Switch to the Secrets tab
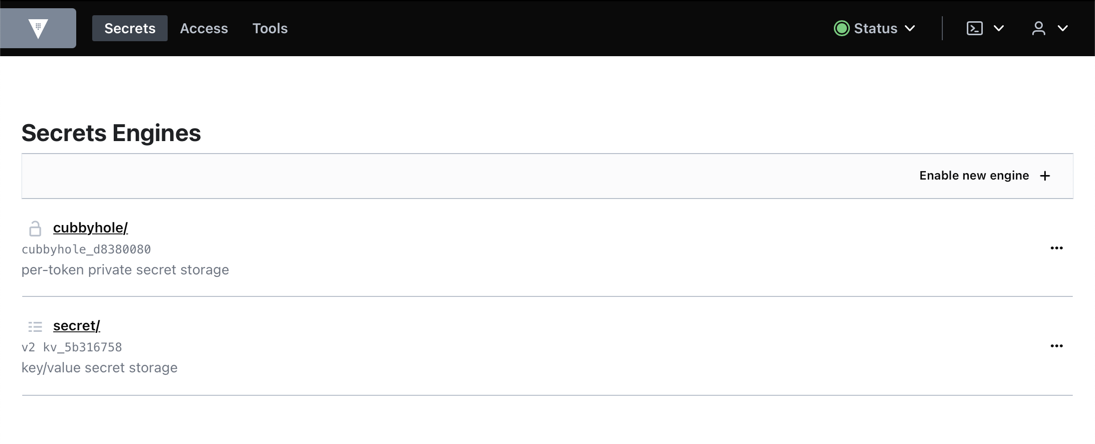 130,28
